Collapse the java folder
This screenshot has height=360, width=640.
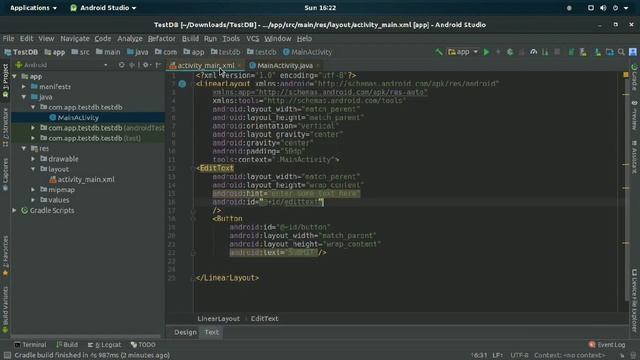(x=24, y=97)
